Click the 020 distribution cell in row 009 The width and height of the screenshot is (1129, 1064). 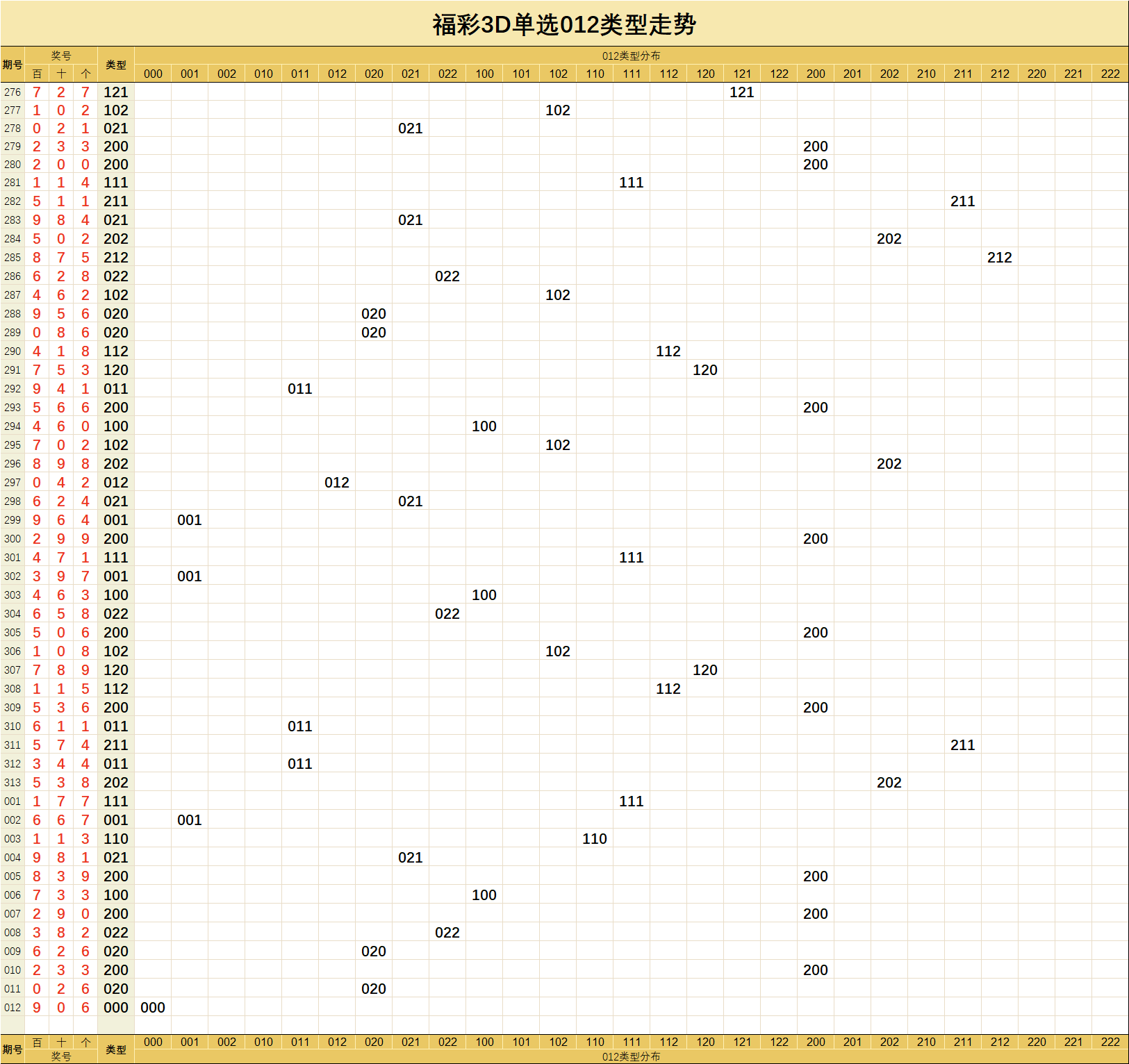click(374, 951)
